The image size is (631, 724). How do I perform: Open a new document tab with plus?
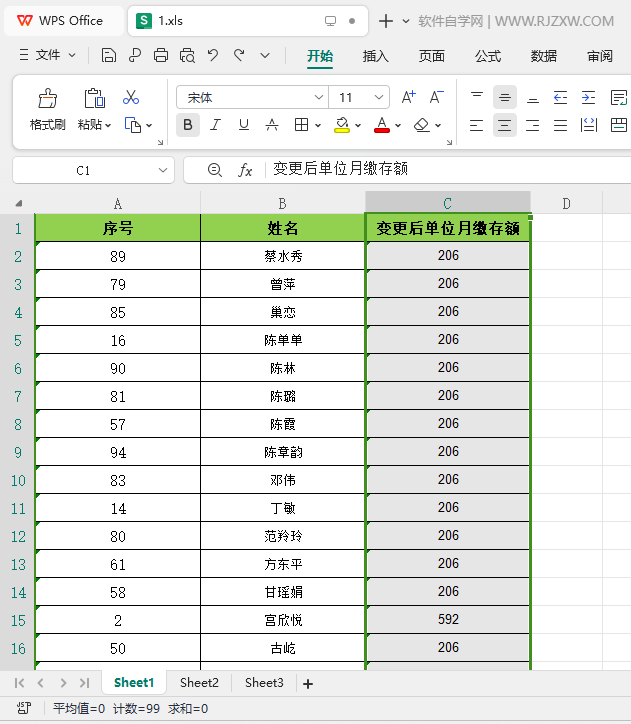click(x=386, y=21)
